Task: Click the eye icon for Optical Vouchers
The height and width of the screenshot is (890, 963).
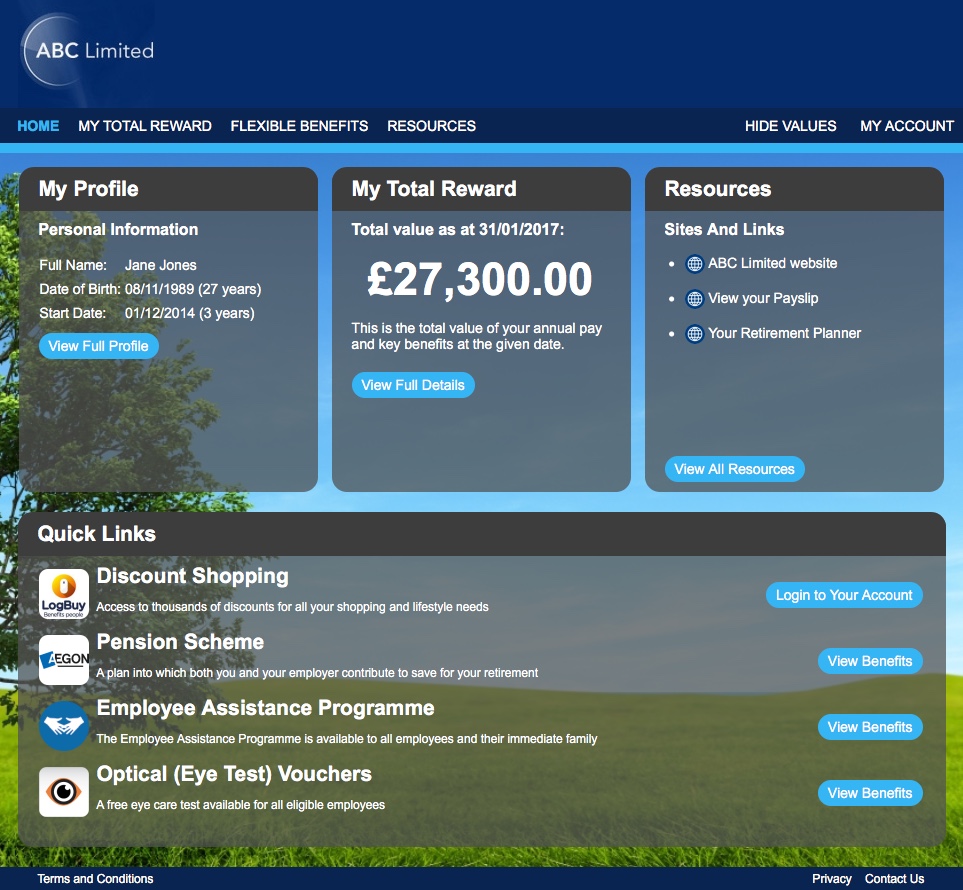Action: pyautogui.click(x=64, y=792)
